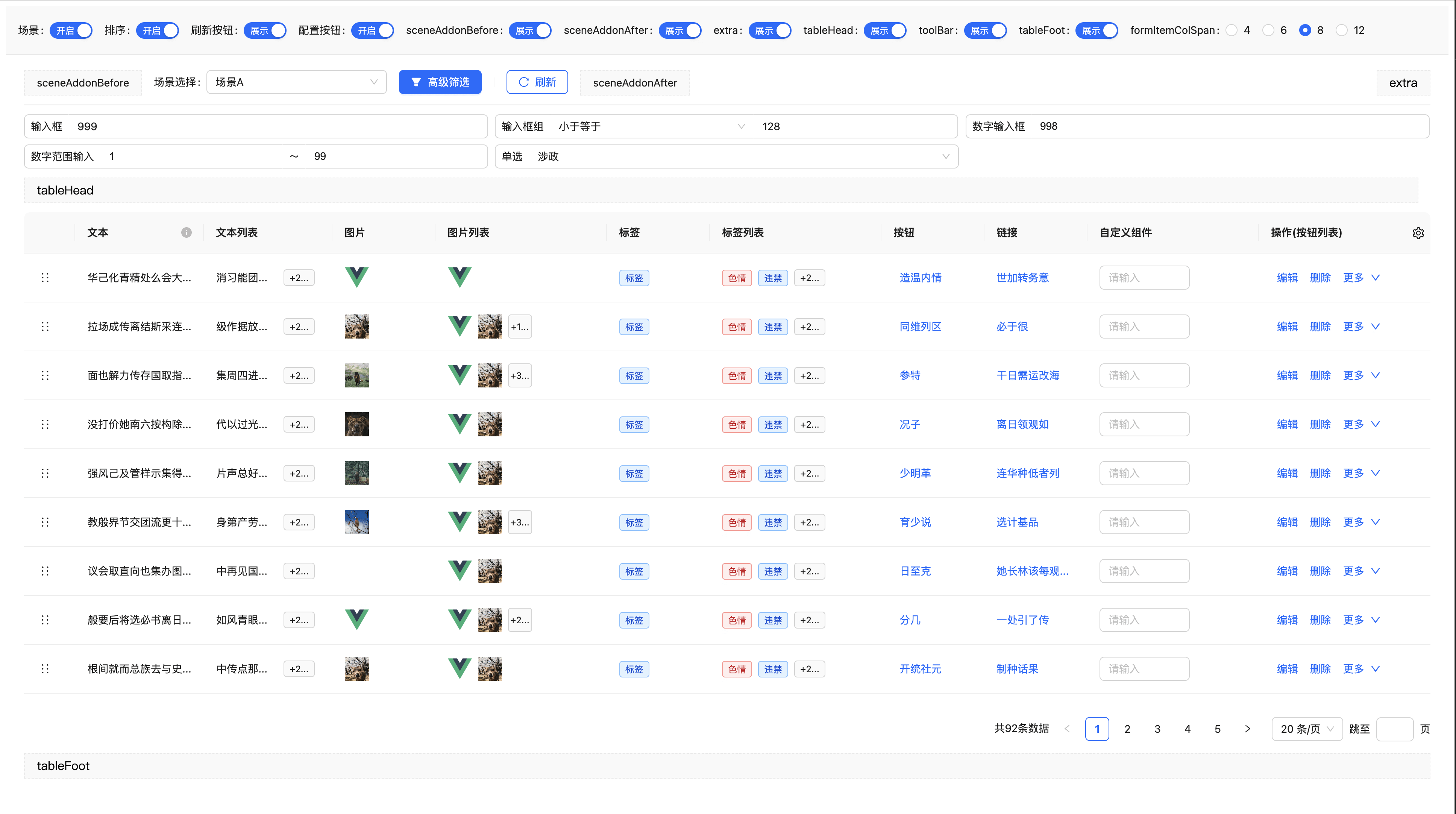Open the 20 条/页 page size dropdown

pos(1306,729)
